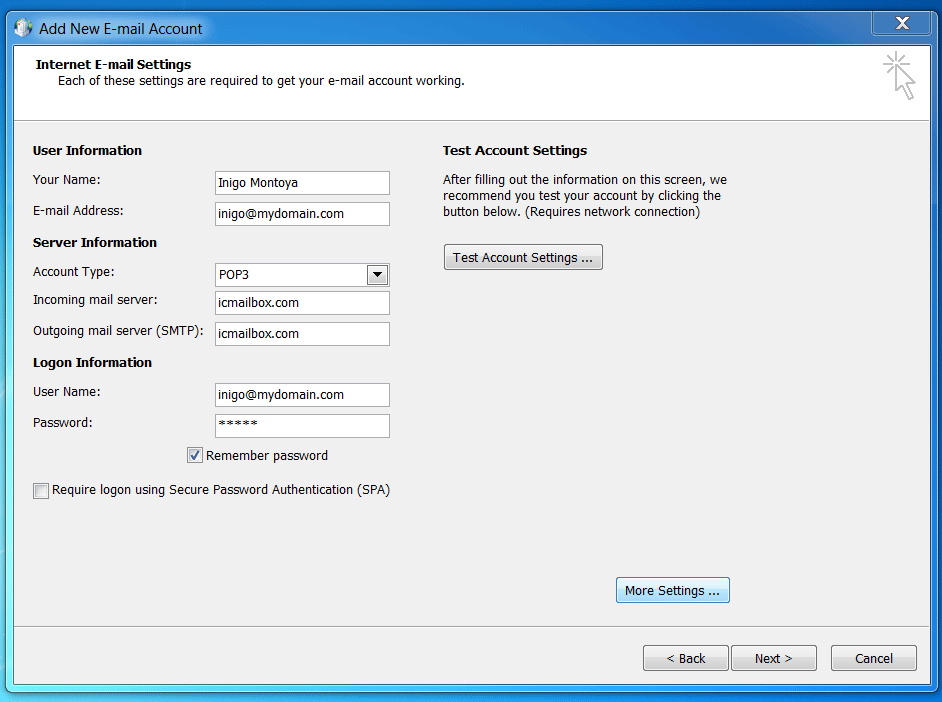Click the POP3 text in Account Type box

(x=232, y=275)
